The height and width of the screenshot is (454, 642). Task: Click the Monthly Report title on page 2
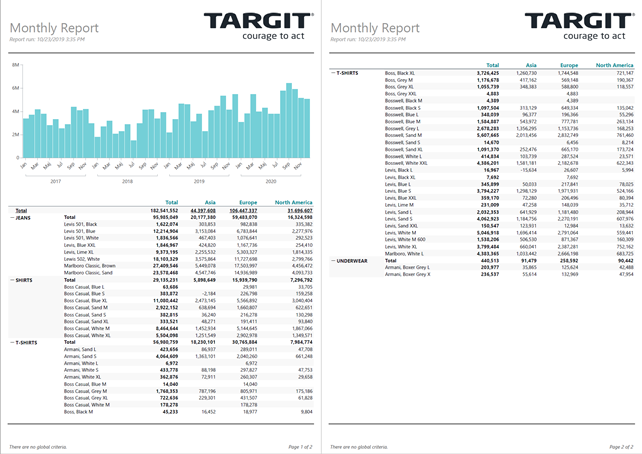375,28
